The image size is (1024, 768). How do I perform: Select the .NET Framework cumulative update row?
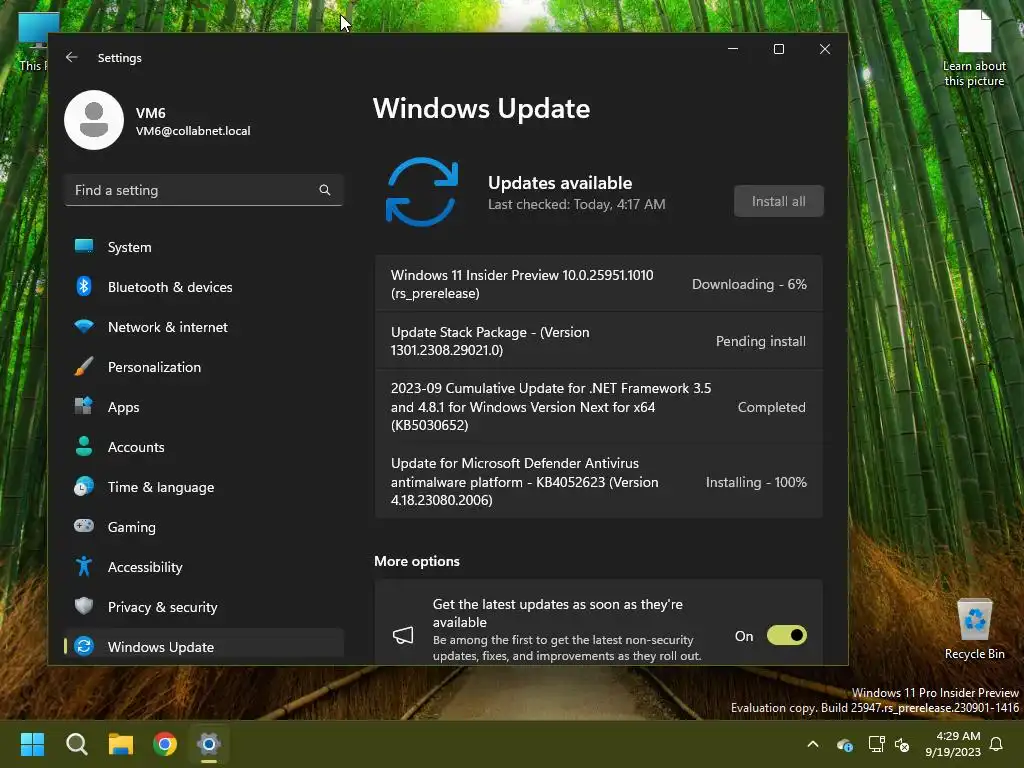point(598,407)
